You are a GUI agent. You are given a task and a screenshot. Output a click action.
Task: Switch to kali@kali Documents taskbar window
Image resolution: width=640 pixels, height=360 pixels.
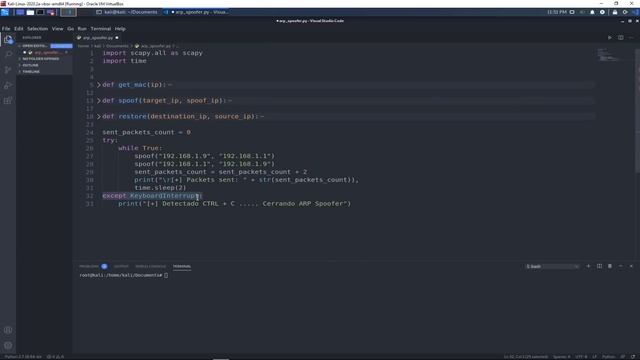[127, 12]
